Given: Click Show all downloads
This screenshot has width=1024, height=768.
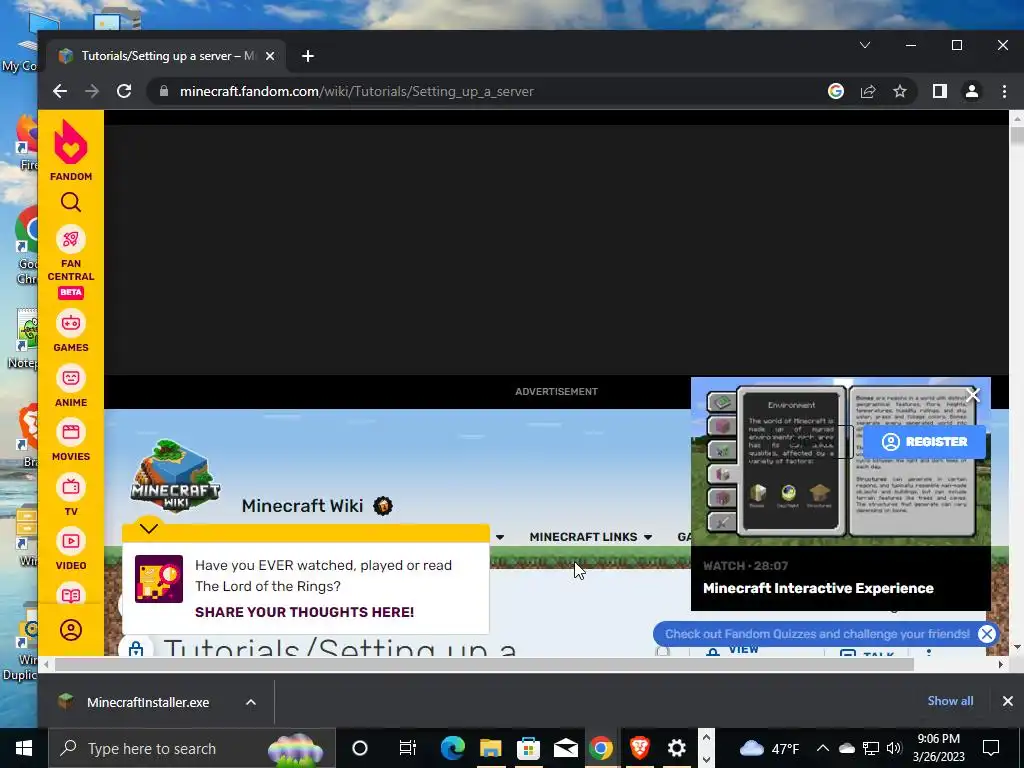Looking at the screenshot, I should click(950, 701).
